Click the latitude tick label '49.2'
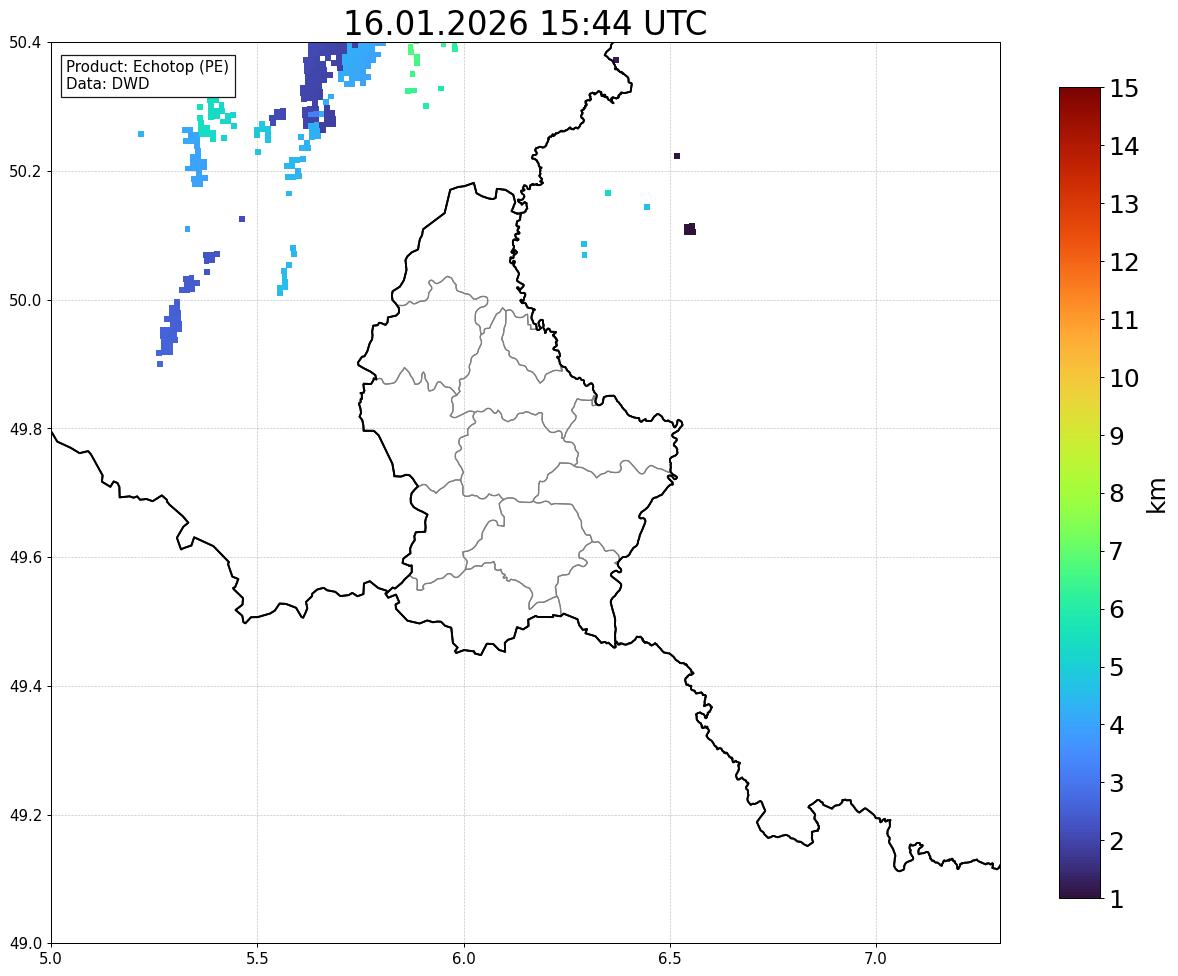Viewport: 1178px width, 976px height. tap(26, 815)
